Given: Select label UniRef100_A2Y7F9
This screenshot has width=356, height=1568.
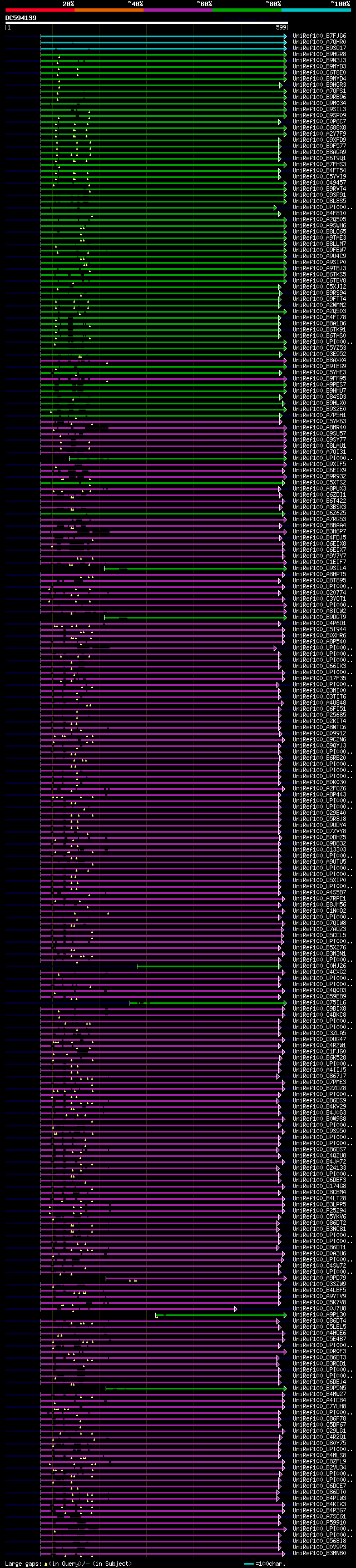Looking at the screenshot, I should [319, 134].
